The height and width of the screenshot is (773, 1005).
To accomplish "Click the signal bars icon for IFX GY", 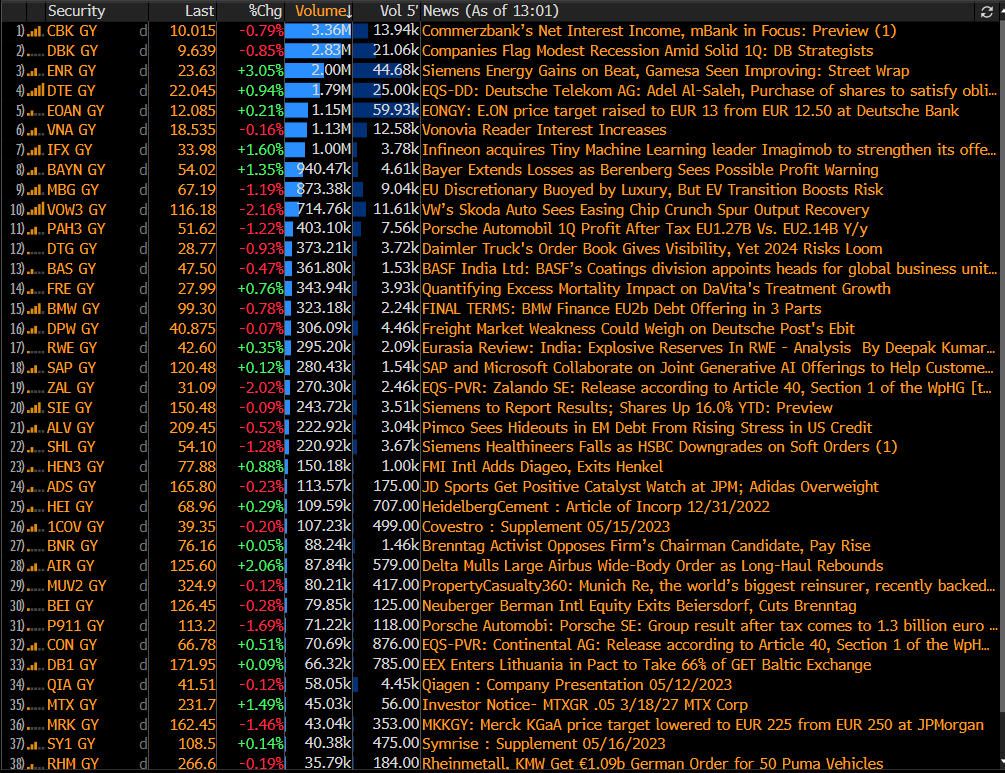I will coord(35,150).
